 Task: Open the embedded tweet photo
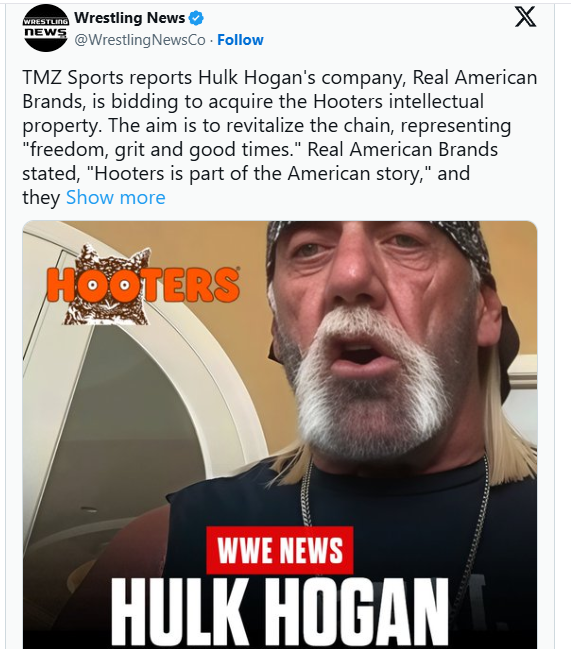tap(280, 435)
